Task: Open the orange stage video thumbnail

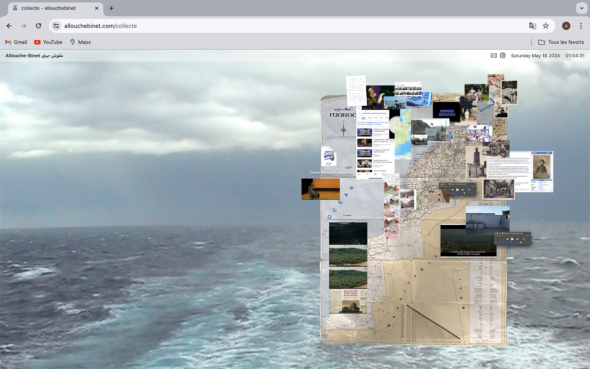Action: (x=321, y=189)
